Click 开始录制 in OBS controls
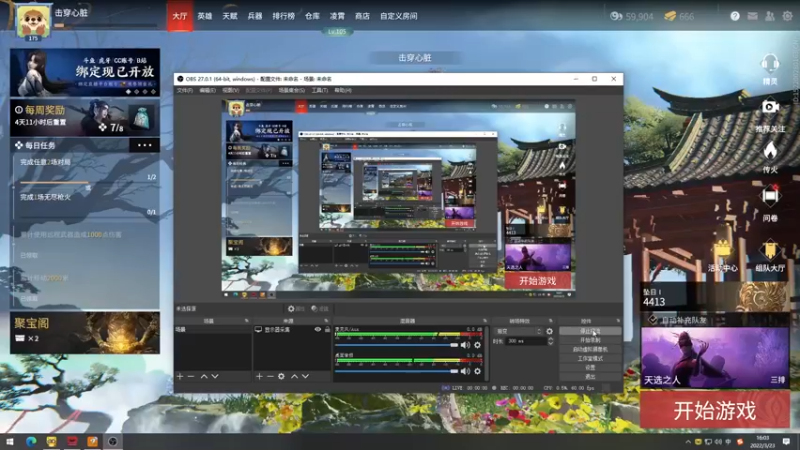This screenshot has width=800, height=450. [590, 340]
